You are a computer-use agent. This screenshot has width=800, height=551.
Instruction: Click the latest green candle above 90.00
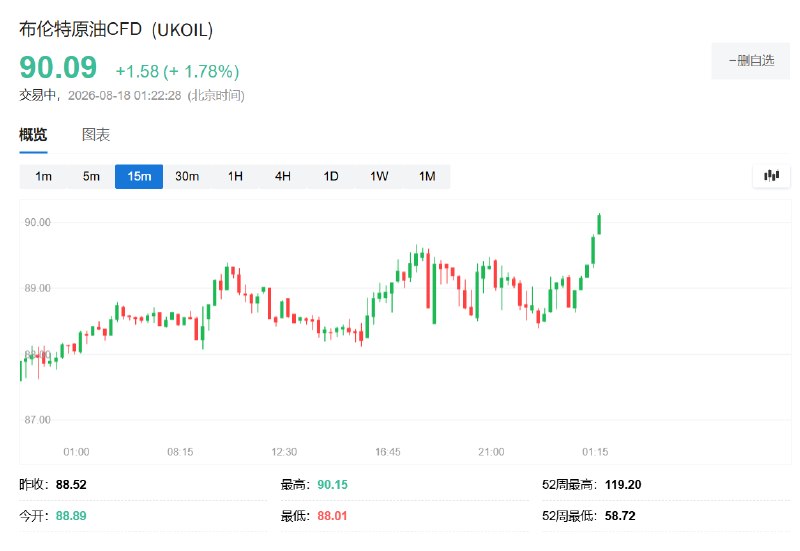[599, 224]
